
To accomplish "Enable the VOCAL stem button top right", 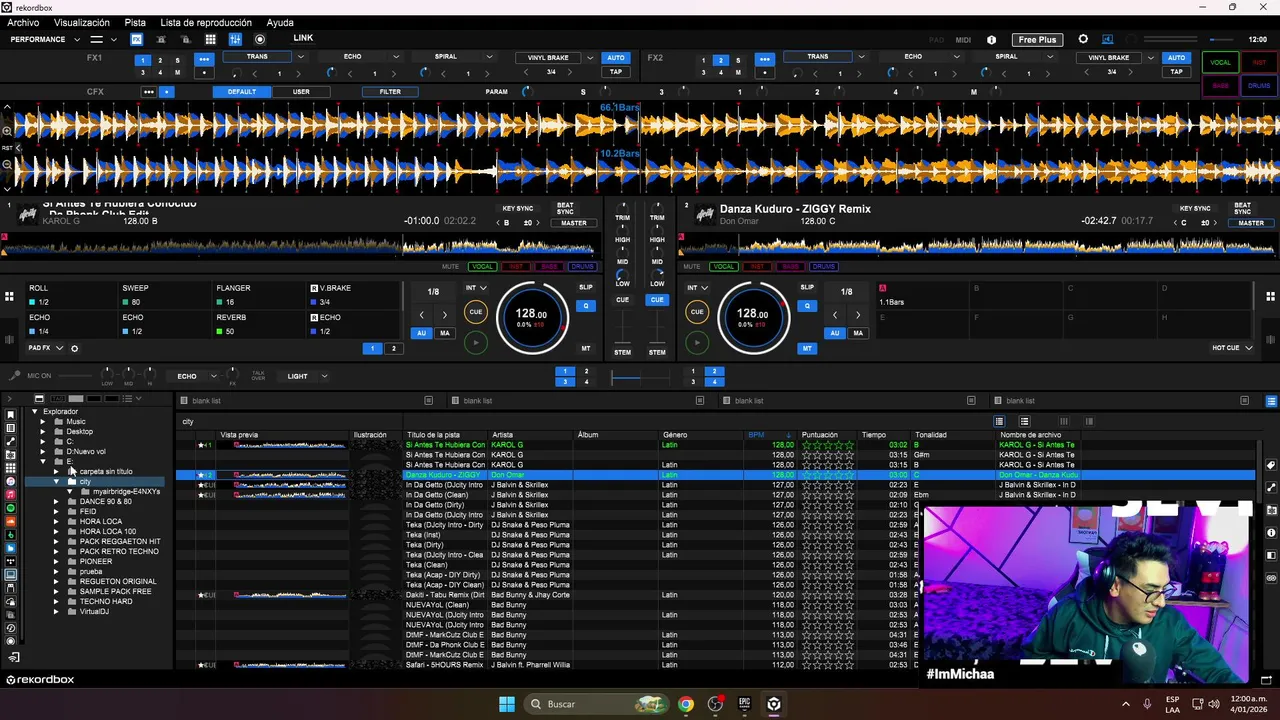I will click(1220, 62).
